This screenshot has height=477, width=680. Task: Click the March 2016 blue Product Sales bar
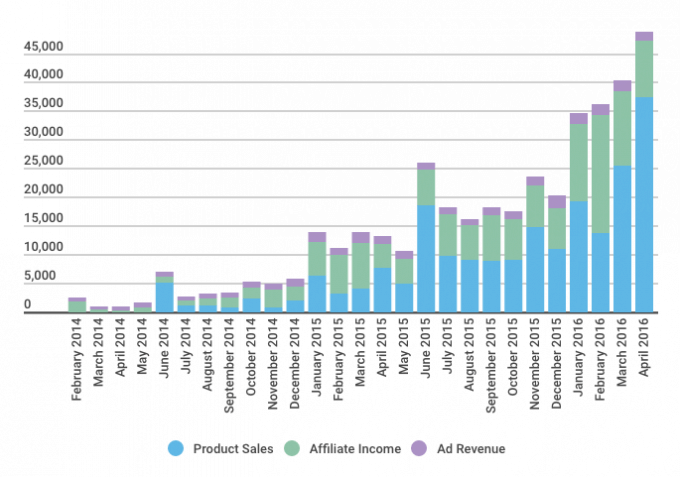(x=622, y=238)
